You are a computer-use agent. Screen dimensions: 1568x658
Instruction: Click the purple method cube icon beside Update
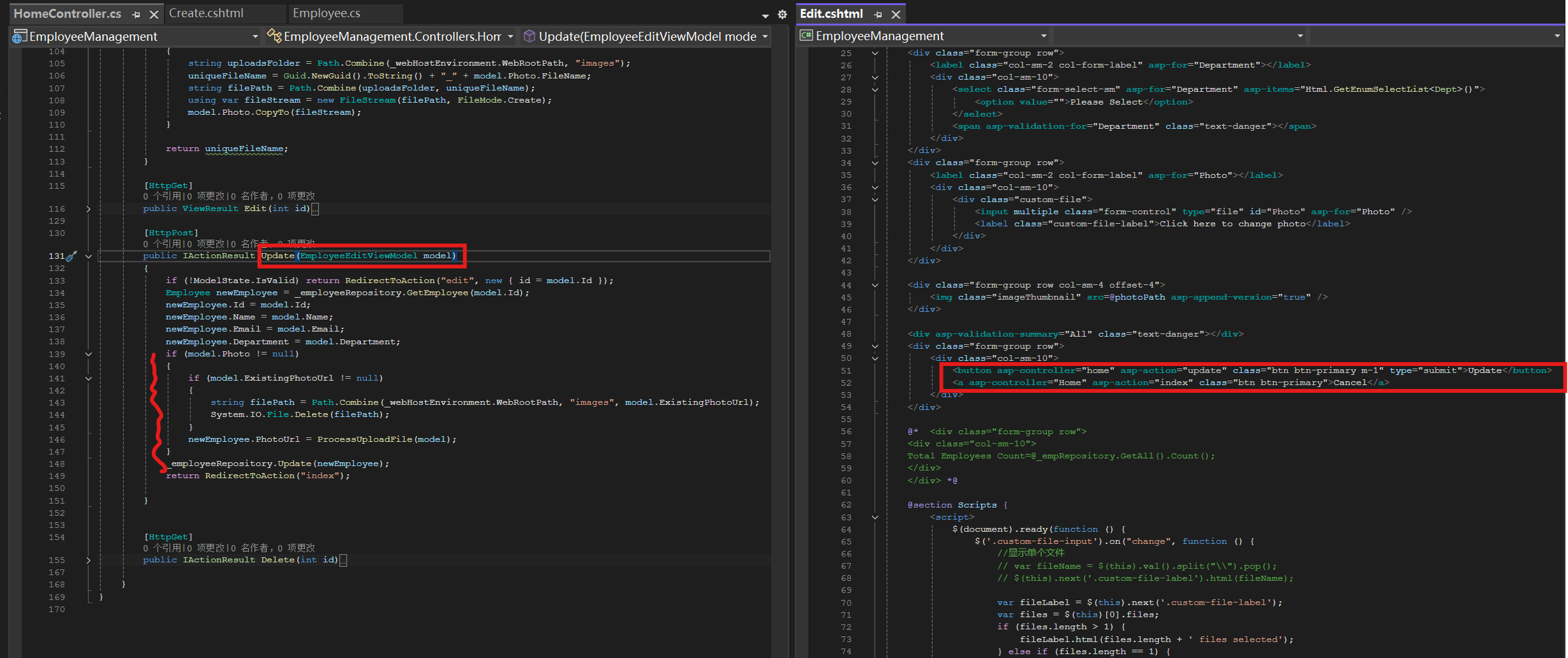(x=529, y=36)
